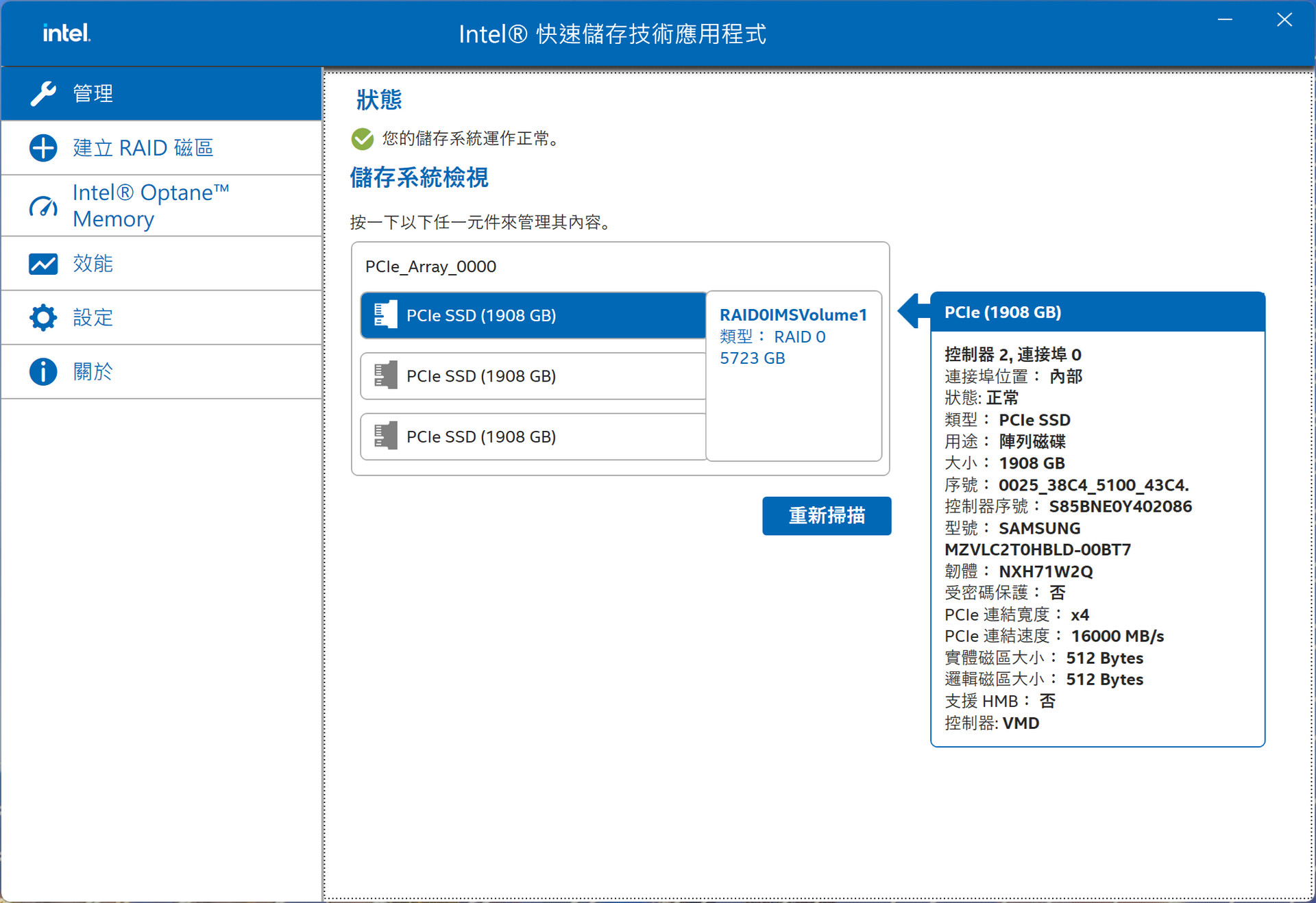Click controller serial S85BNE0Y402086
Viewport: 1316px width, 903px height.
1120,506
